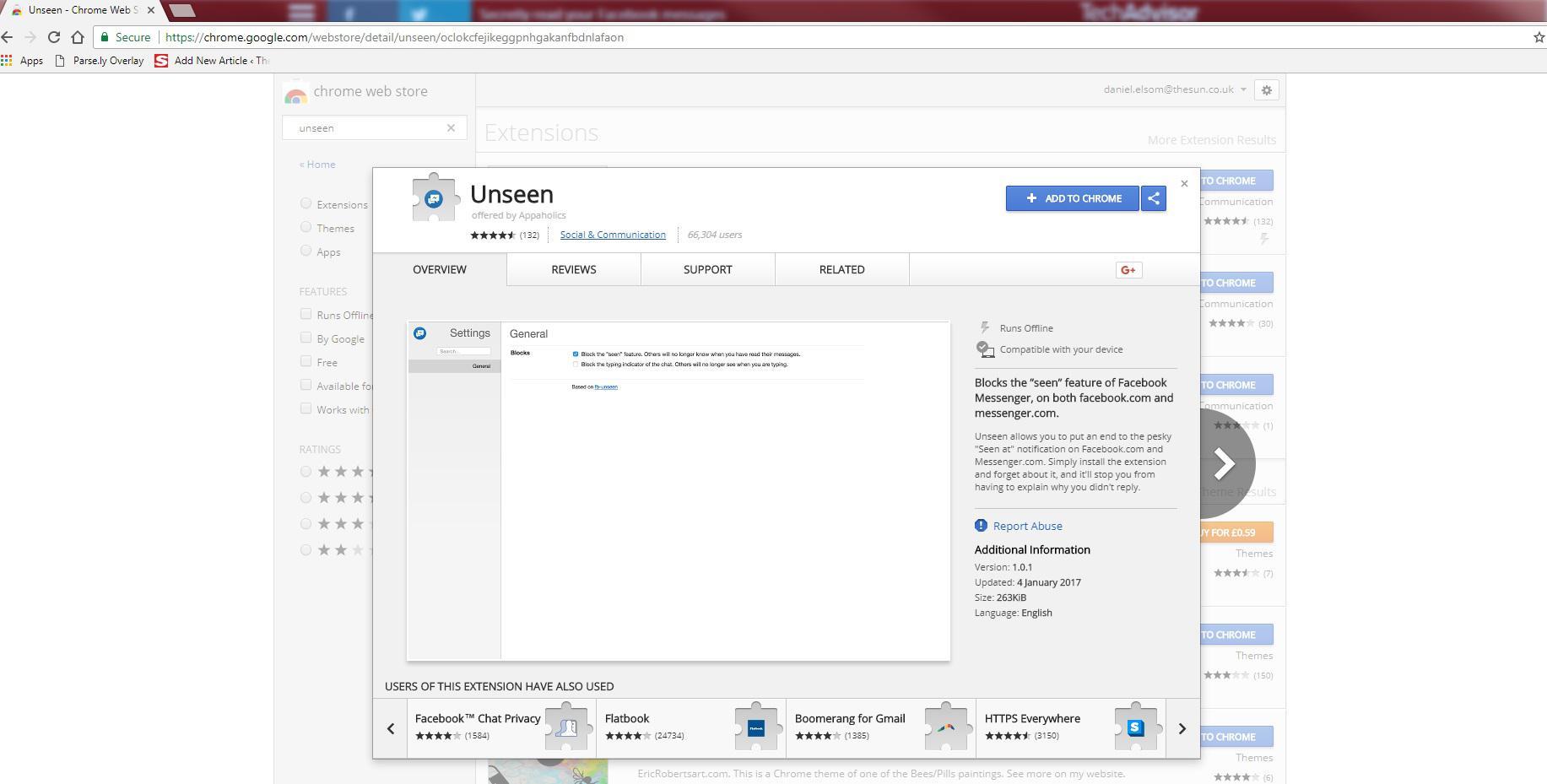Viewport: 1547px width, 784px height.
Task: Open the Related tab
Action: tap(841, 269)
